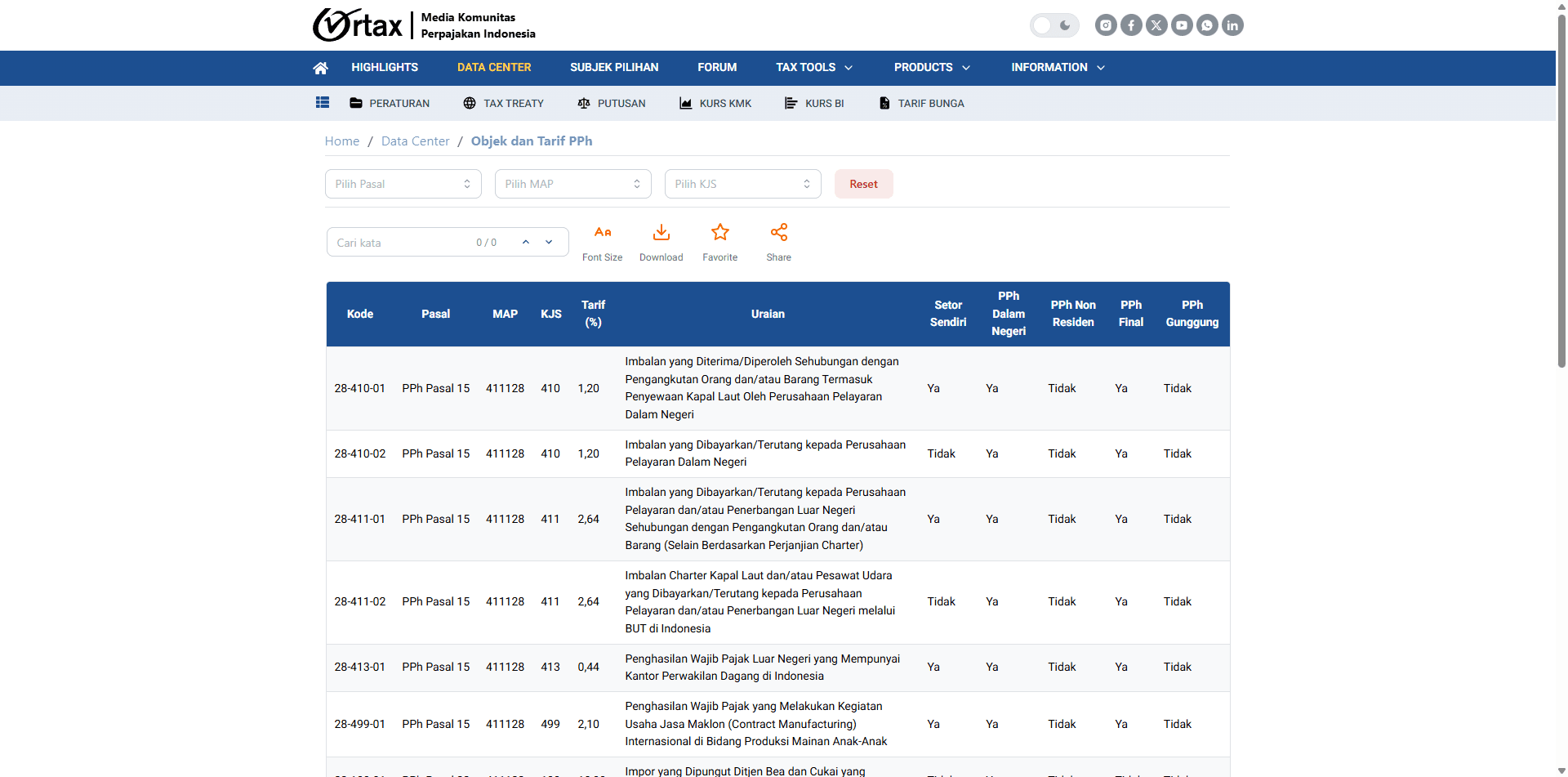This screenshot has height=777, width=1568.
Task: Click Objek dan Tarif PPh breadcrumb
Action: pyautogui.click(x=532, y=141)
